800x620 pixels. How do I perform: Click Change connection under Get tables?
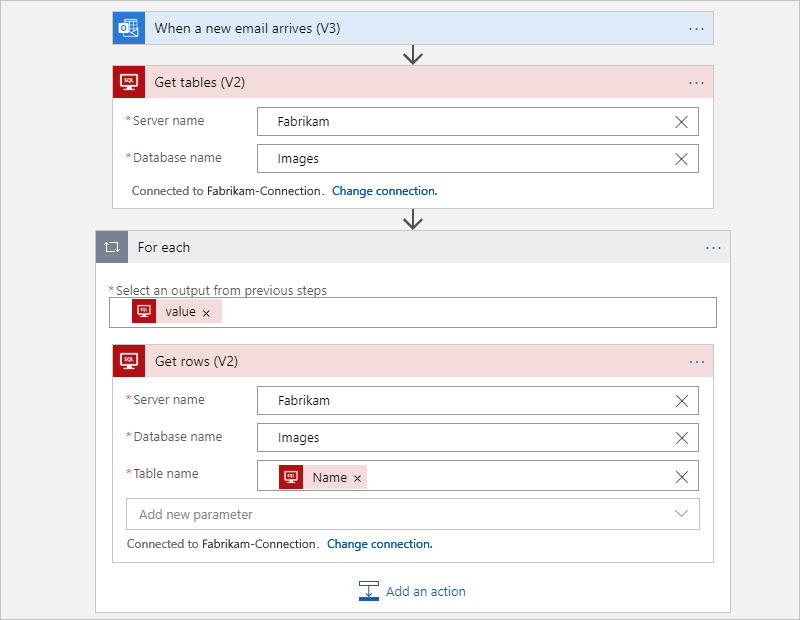pos(384,190)
